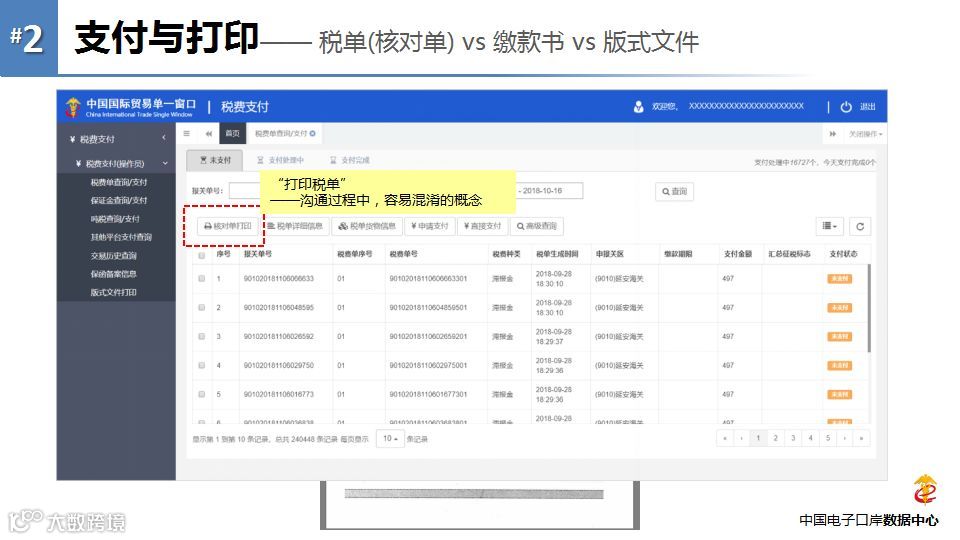Click the table's vertical scrollbar

(869, 308)
